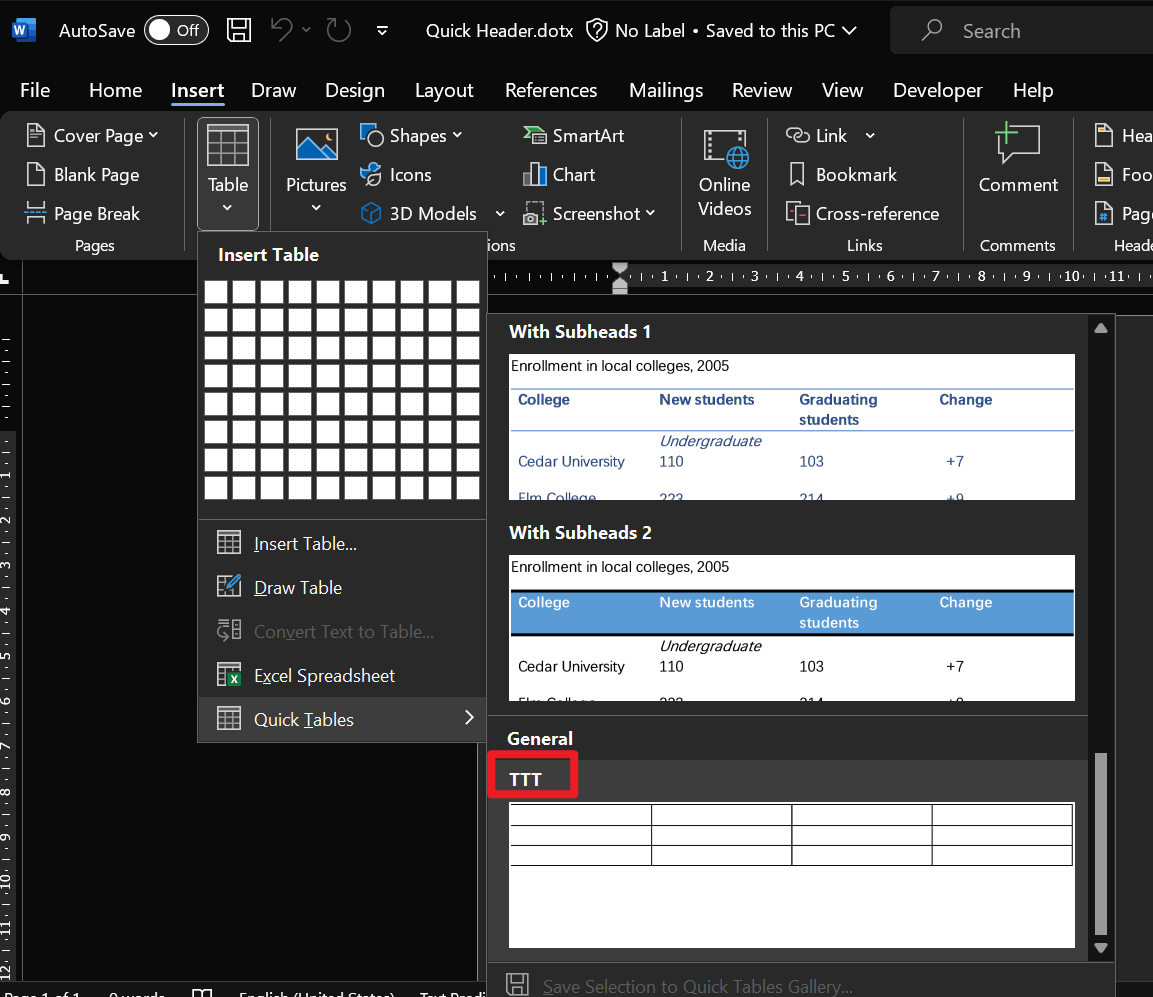Click the Undo arrow icon
The image size is (1153, 997).
pos(282,30)
